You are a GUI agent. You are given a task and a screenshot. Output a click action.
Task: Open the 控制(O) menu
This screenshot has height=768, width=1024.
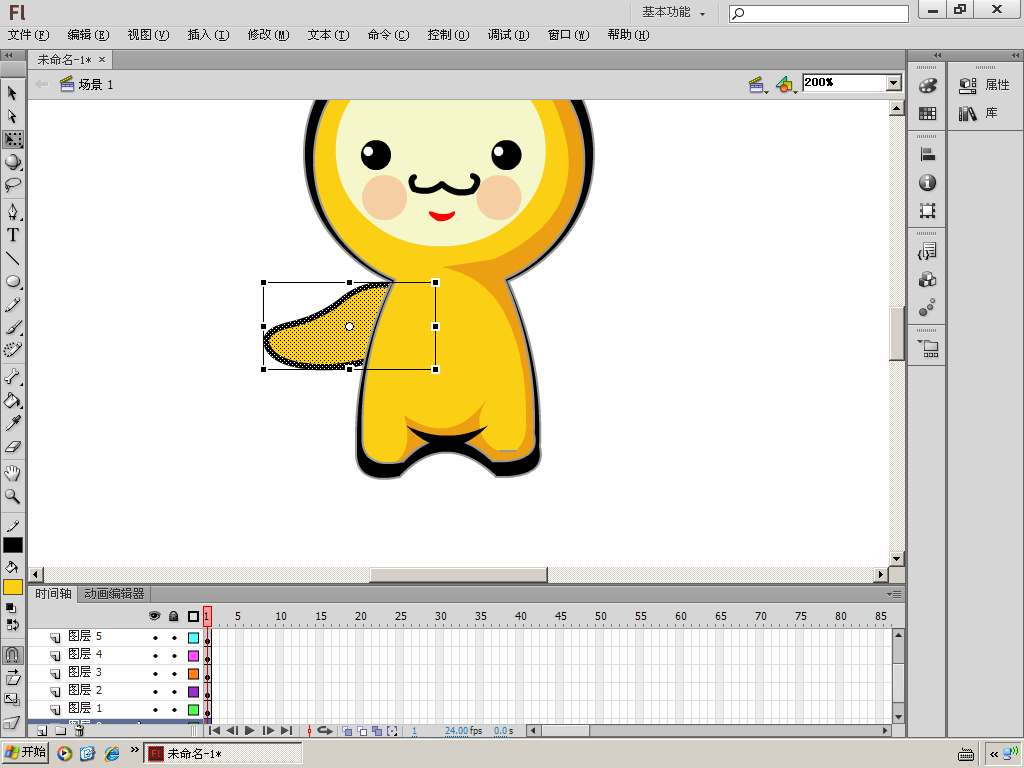[x=449, y=35]
